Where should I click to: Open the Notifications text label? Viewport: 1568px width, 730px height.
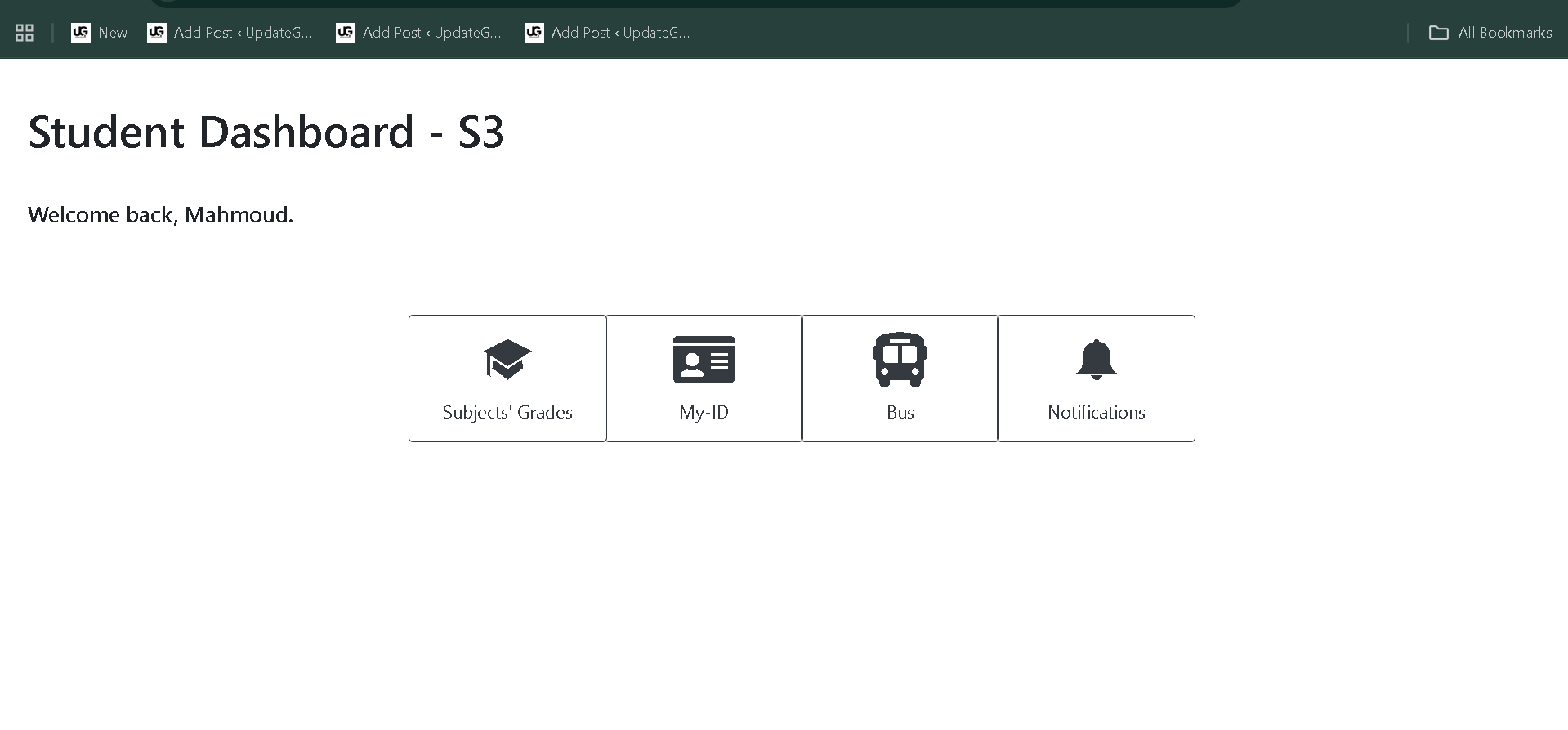(1096, 413)
